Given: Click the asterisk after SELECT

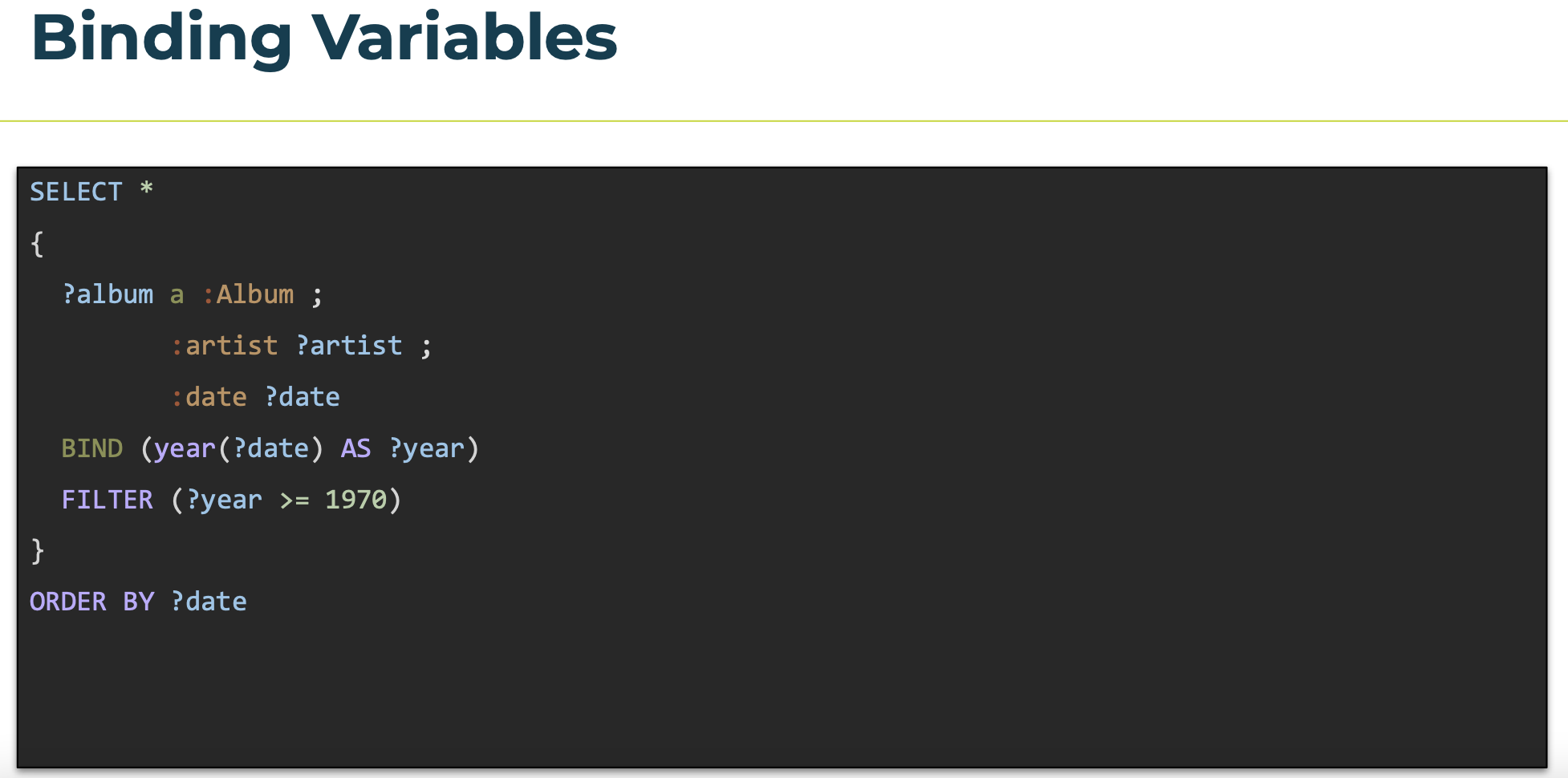Looking at the screenshot, I should click(x=146, y=188).
